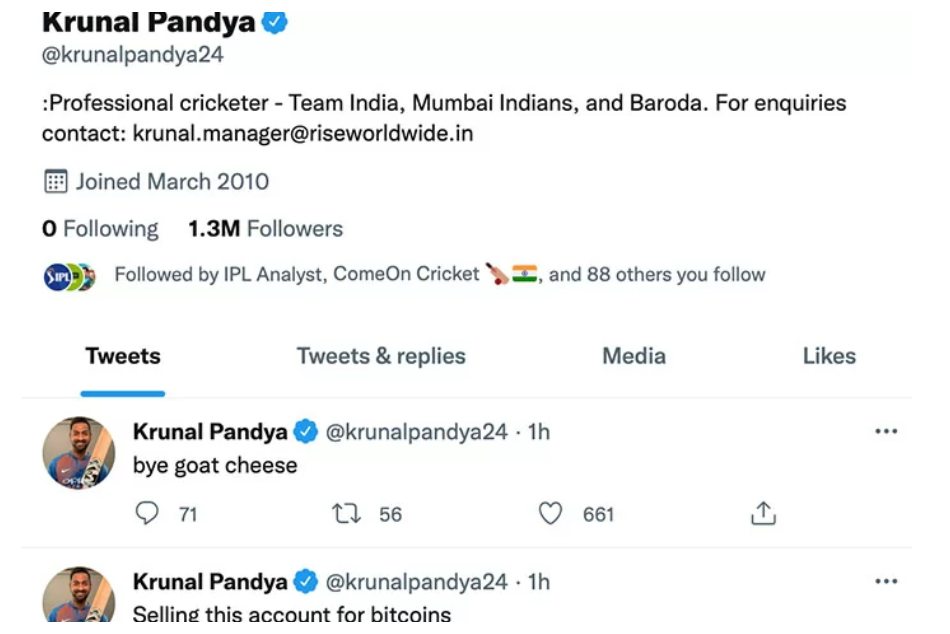Click verified badge in 'Selling this account' tweet

[305, 582]
